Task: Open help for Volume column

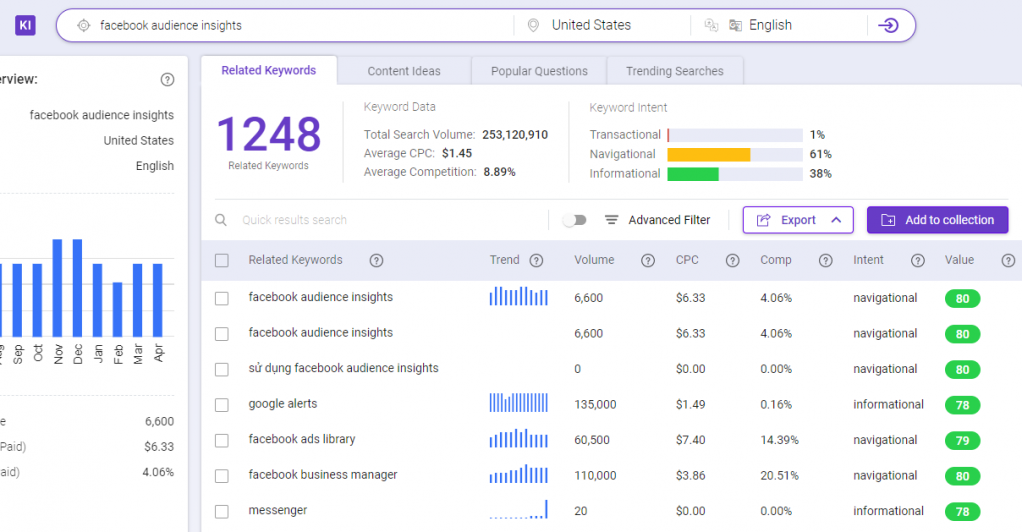Action: pyautogui.click(x=648, y=260)
